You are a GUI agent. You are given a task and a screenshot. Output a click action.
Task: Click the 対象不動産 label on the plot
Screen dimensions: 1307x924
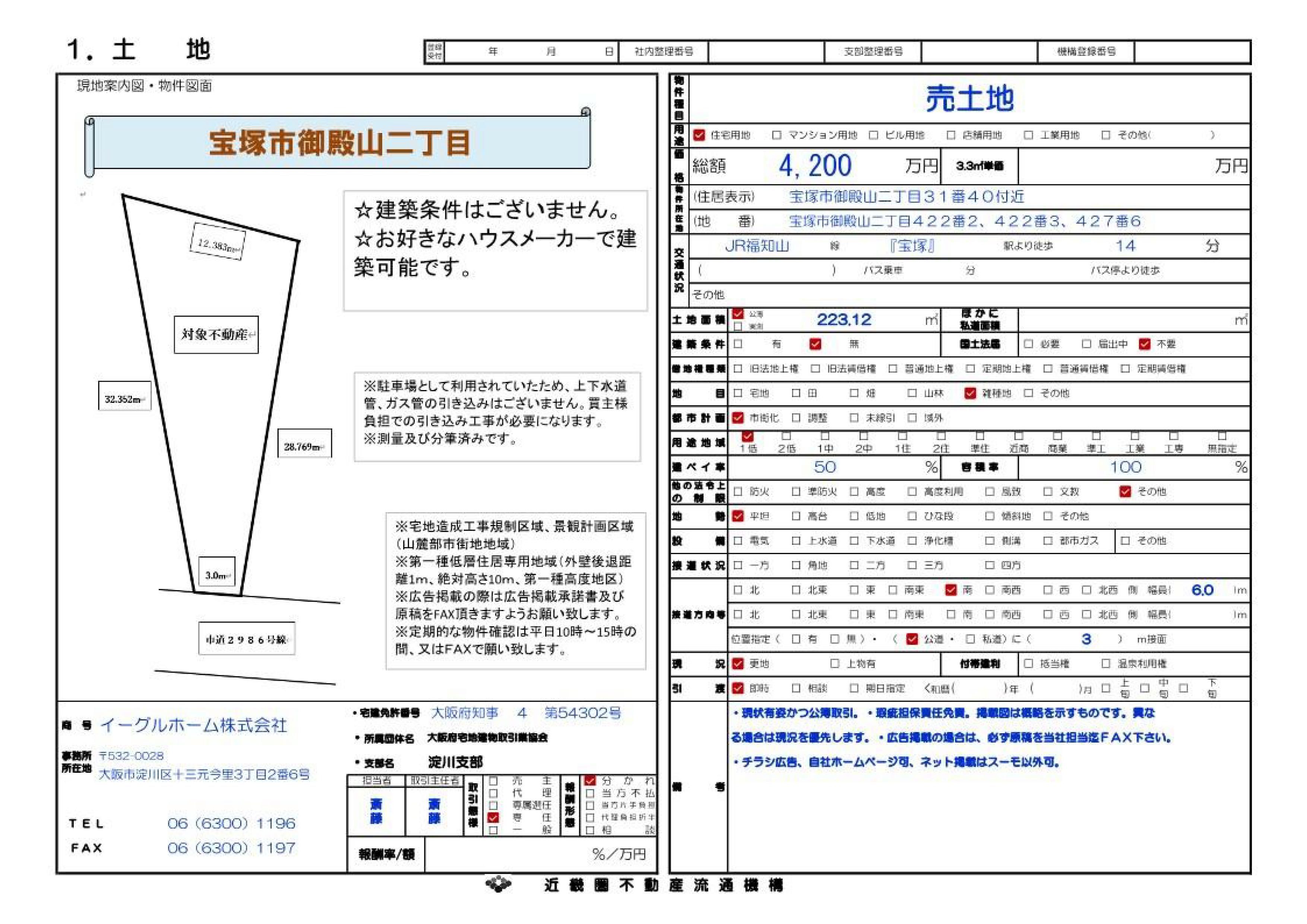click(x=216, y=335)
